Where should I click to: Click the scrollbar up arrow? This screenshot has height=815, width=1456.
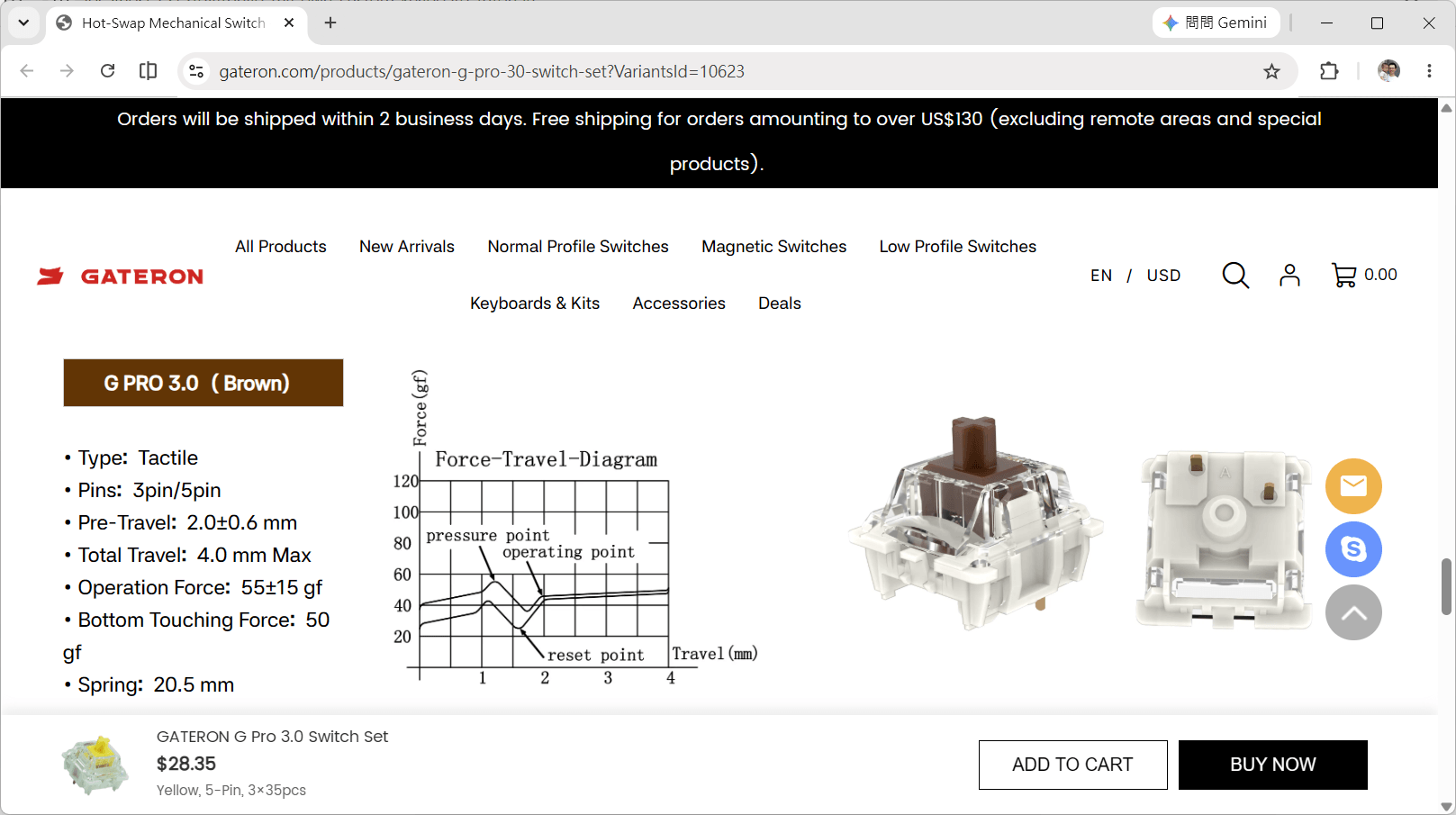click(1447, 108)
